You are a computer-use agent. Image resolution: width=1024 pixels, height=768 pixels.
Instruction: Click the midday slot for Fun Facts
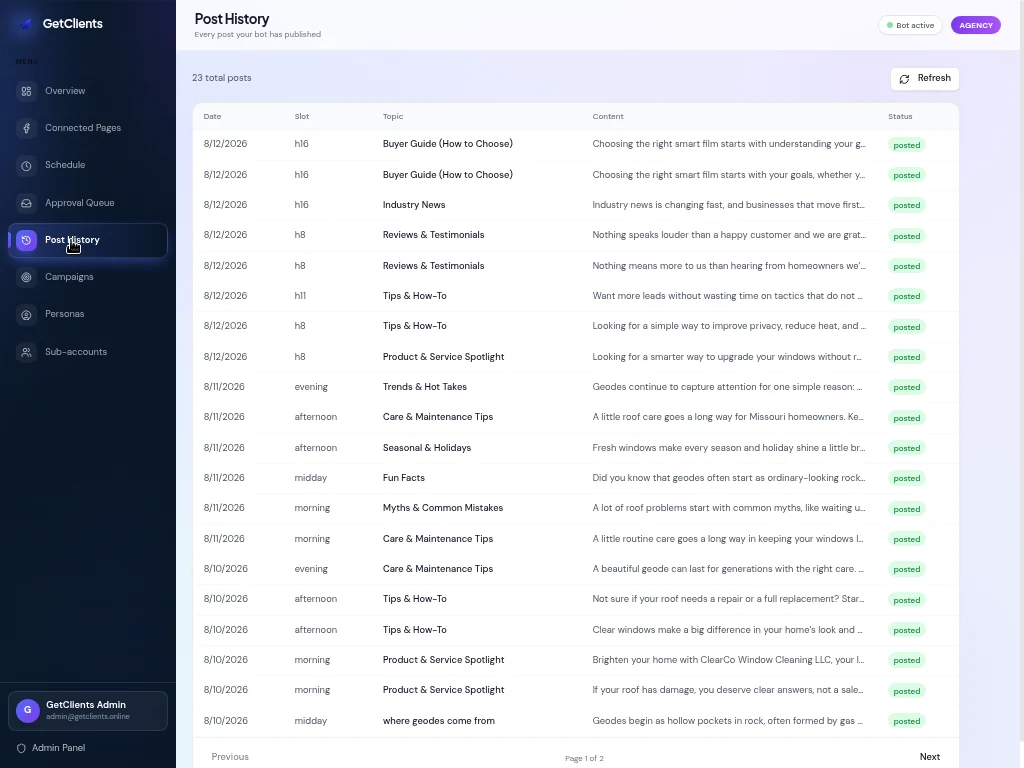pyautogui.click(x=310, y=478)
